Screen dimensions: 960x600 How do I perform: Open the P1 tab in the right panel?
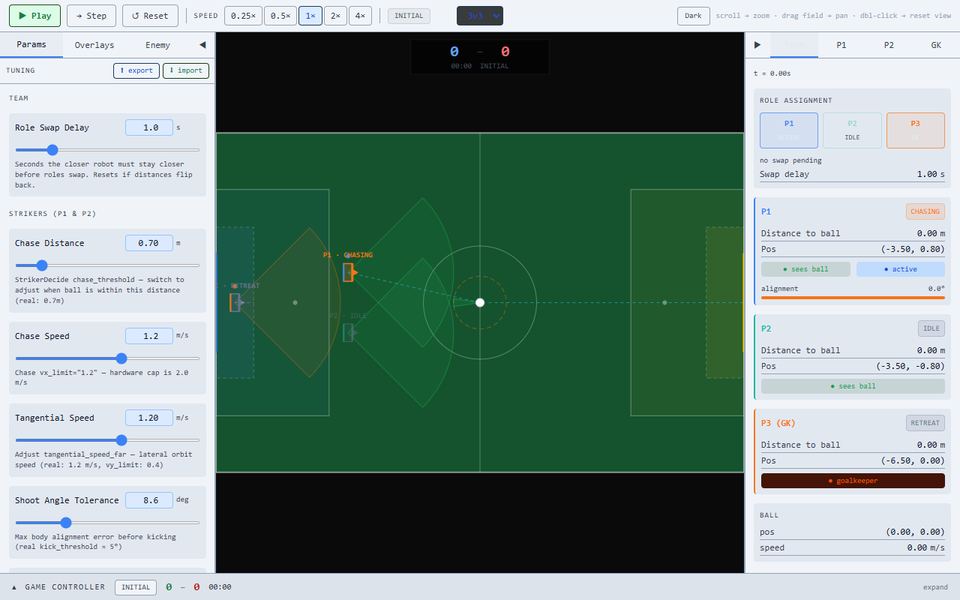(841, 45)
